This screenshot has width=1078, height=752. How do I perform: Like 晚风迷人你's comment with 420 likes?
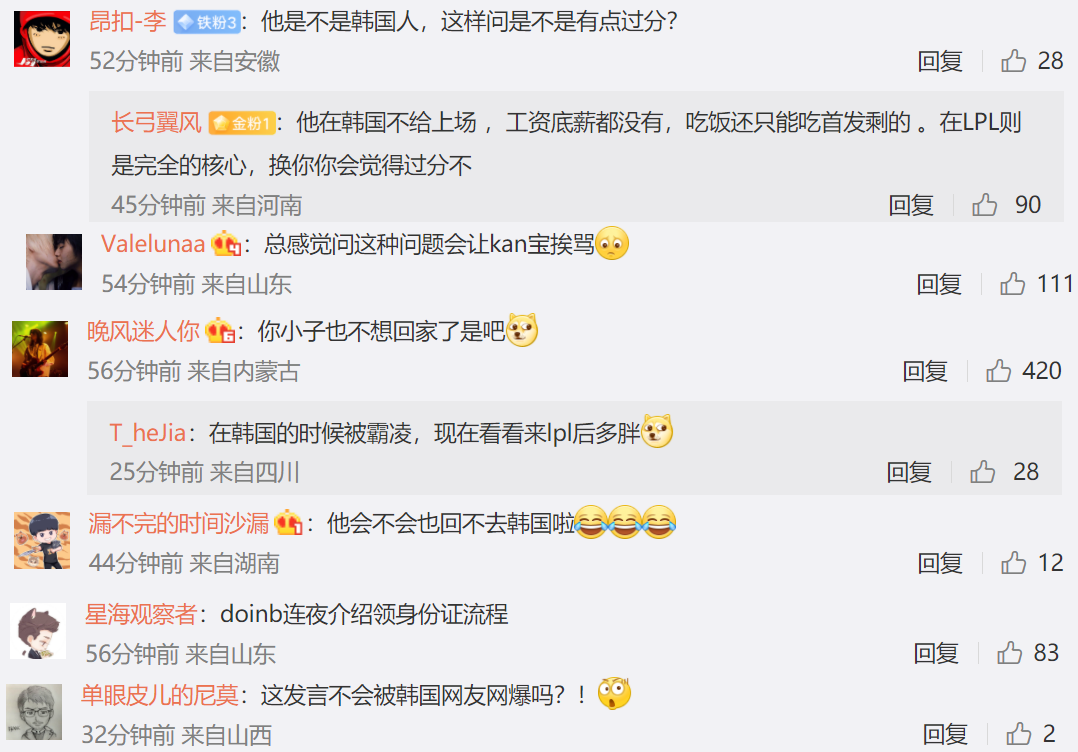998,371
